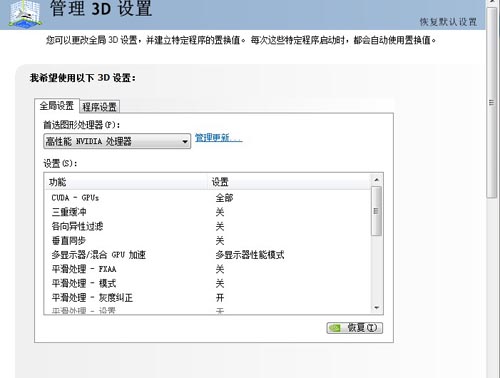
Task: Click the 功能 column header
Action: pyautogui.click(x=126, y=182)
